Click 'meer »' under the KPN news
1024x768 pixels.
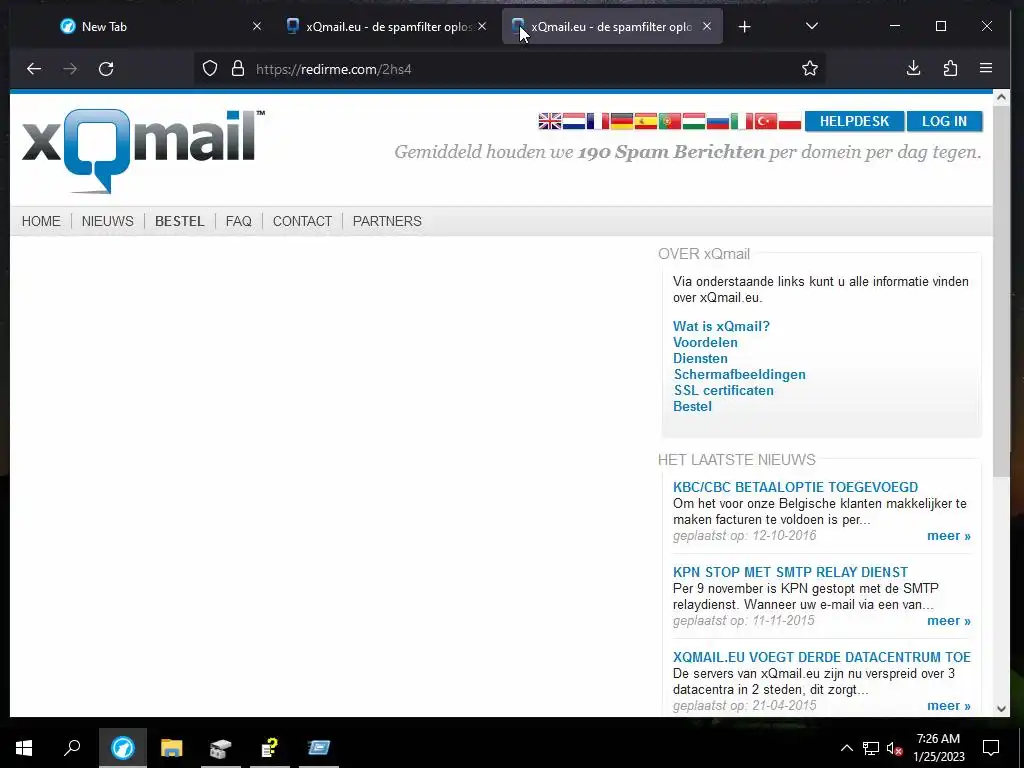(x=949, y=621)
